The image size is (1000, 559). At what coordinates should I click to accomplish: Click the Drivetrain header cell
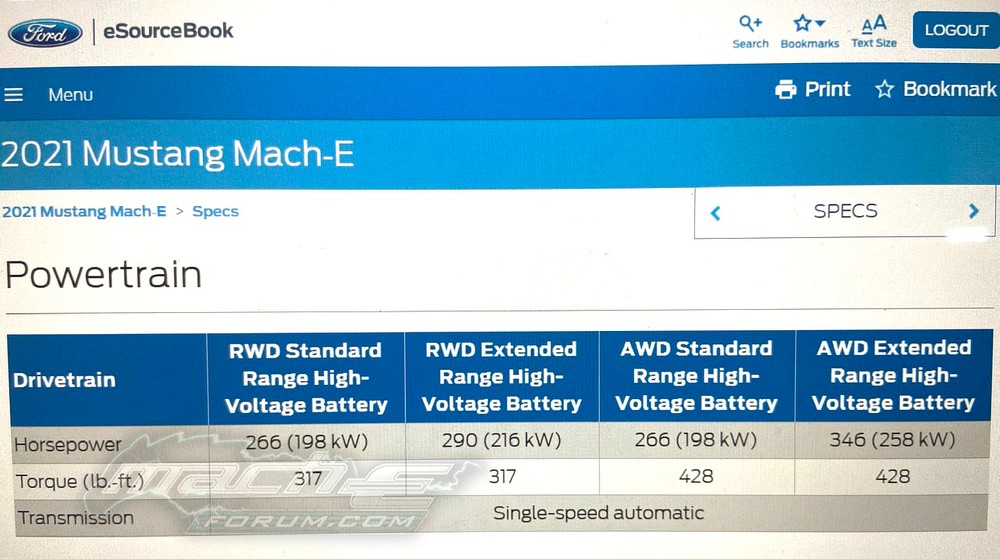pos(107,380)
